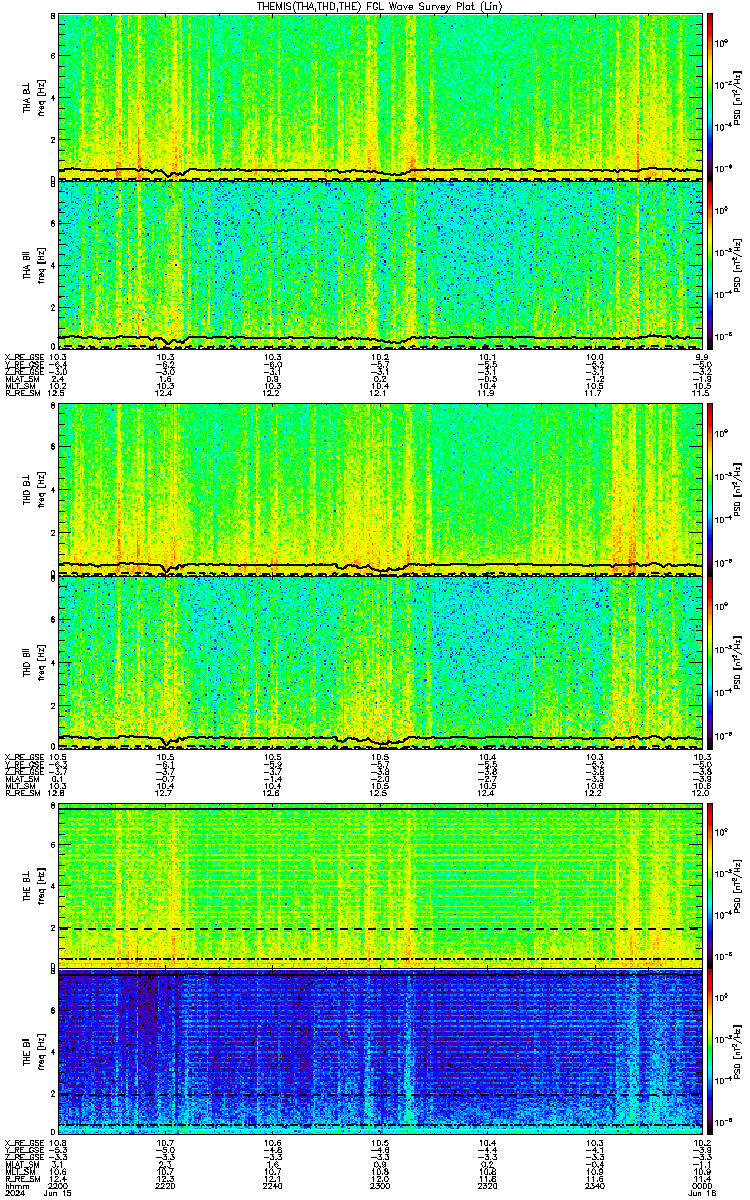Click the PSD [nT²/Hz] label of the THA B-perp color bar
The height and width of the screenshot is (1200, 750).
click(x=738, y=97)
